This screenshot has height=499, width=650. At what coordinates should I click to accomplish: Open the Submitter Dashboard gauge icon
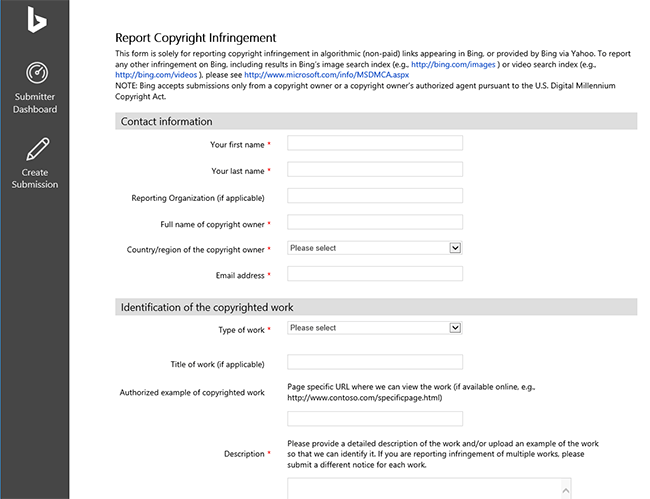coord(37,73)
